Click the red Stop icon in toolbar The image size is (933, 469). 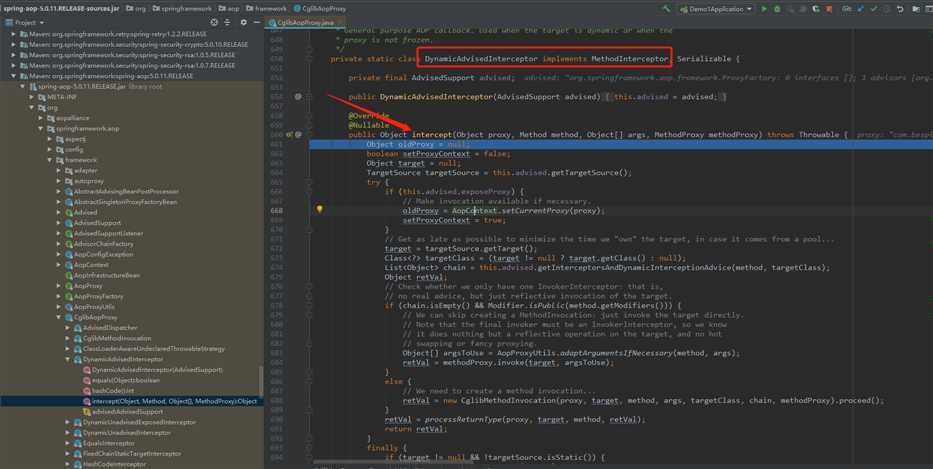[x=829, y=9]
